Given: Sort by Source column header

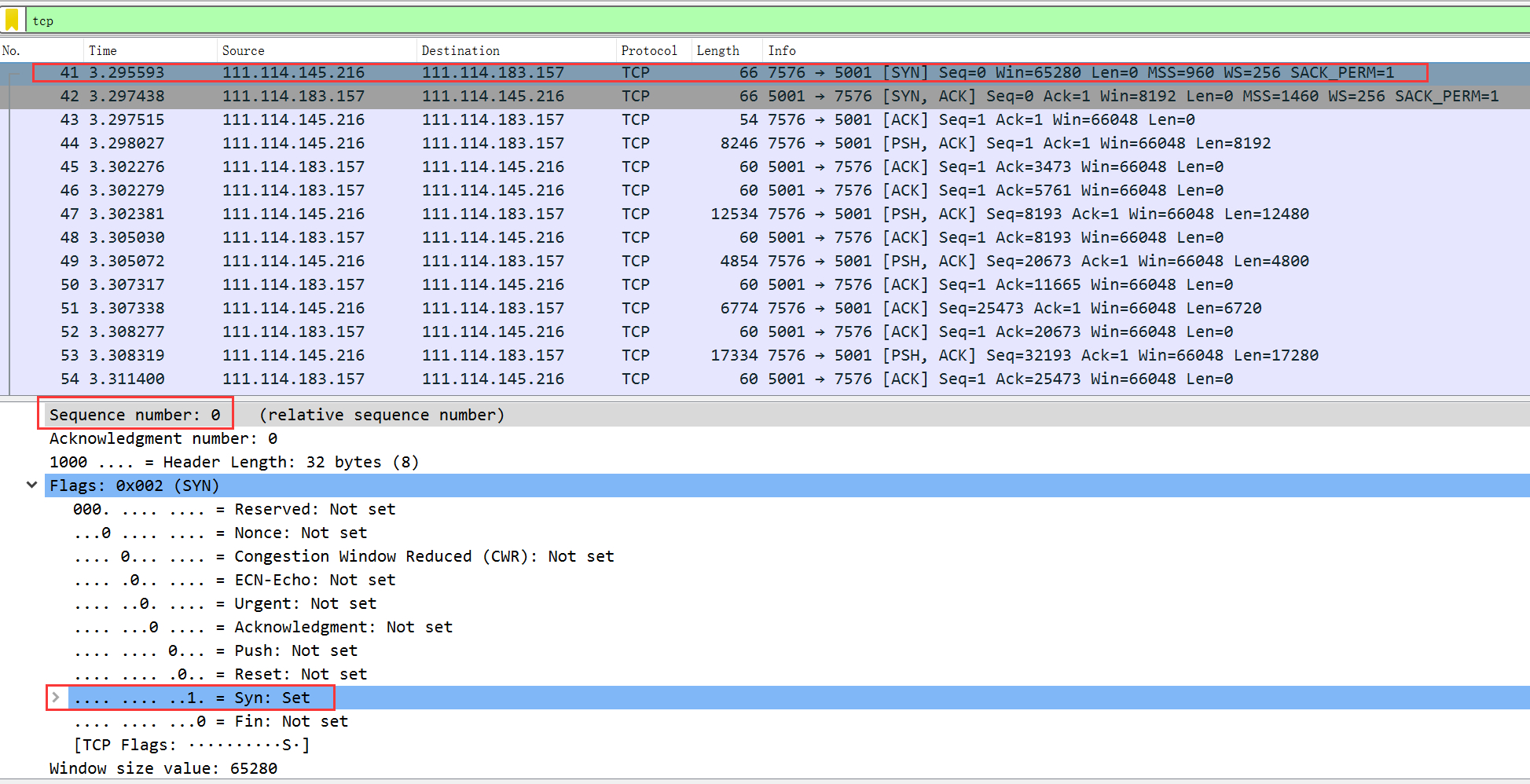Looking at the screenshot, I should [x=243, y=50].
